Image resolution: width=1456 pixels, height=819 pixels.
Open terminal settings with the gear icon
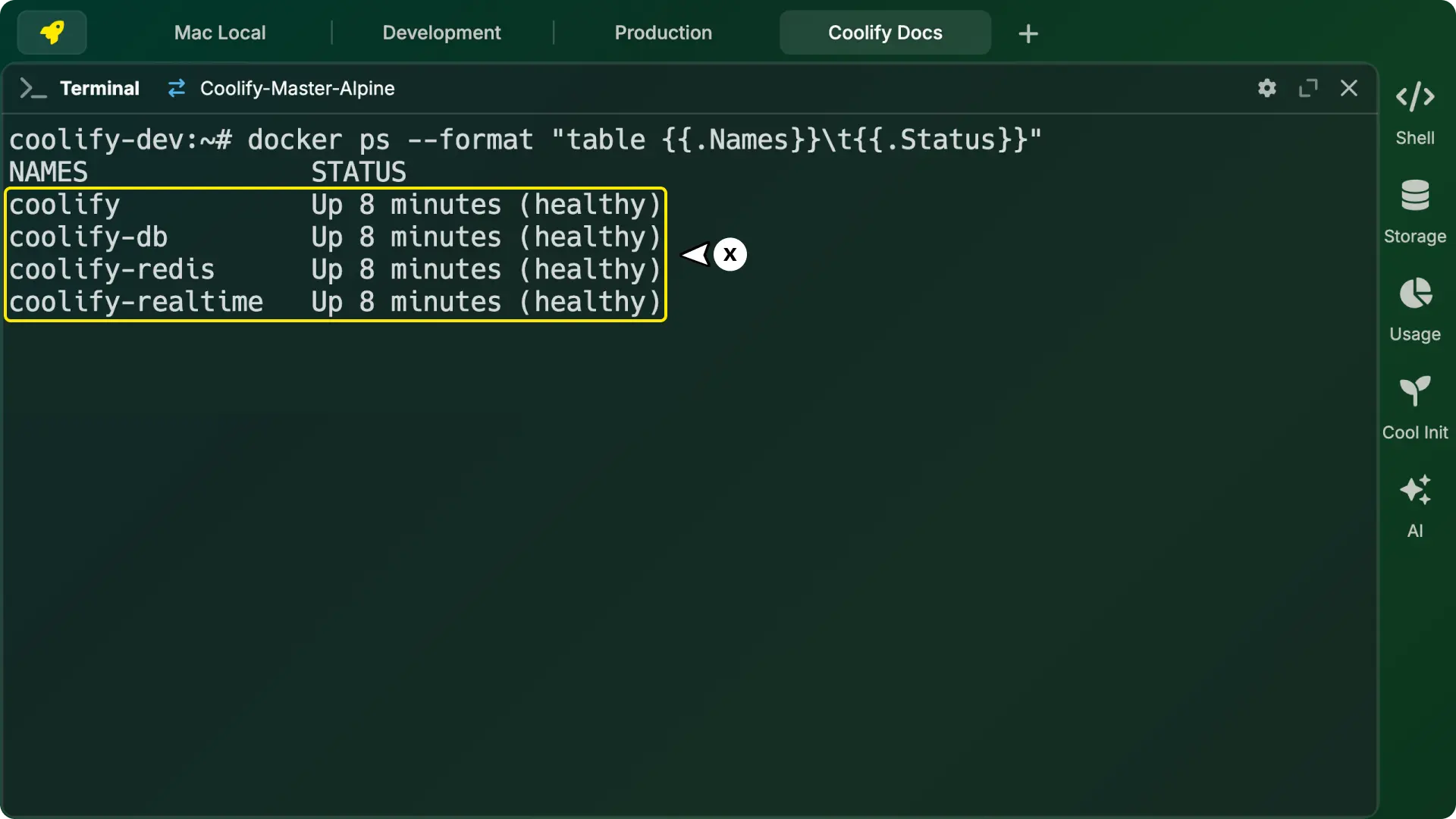click(x=1266, y=88)
